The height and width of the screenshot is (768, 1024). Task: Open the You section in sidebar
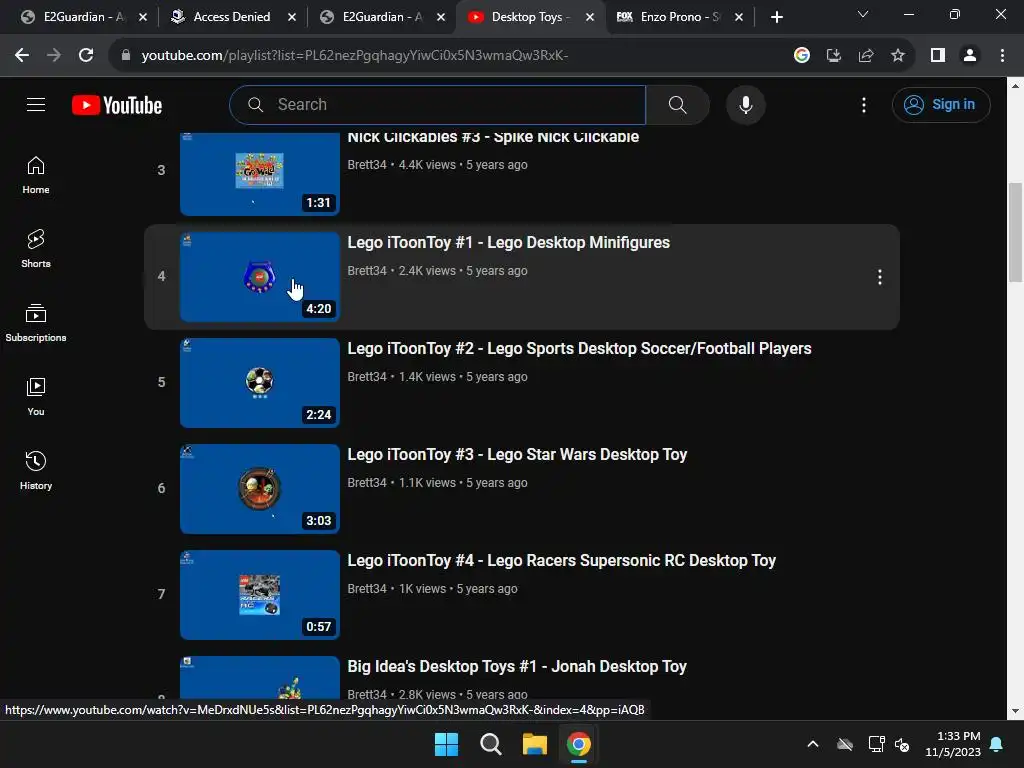36,396
